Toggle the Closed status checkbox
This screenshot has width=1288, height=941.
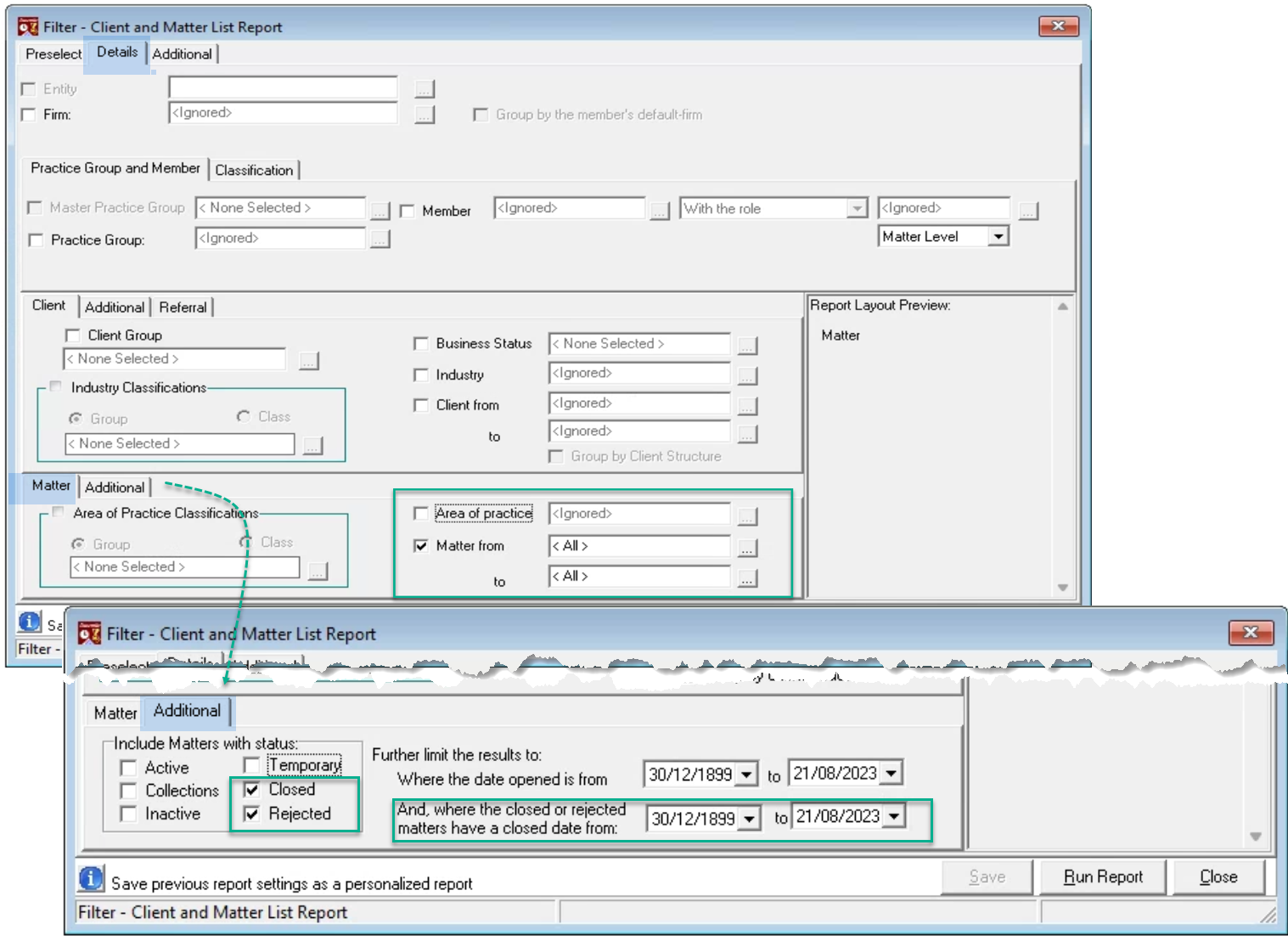251,790
